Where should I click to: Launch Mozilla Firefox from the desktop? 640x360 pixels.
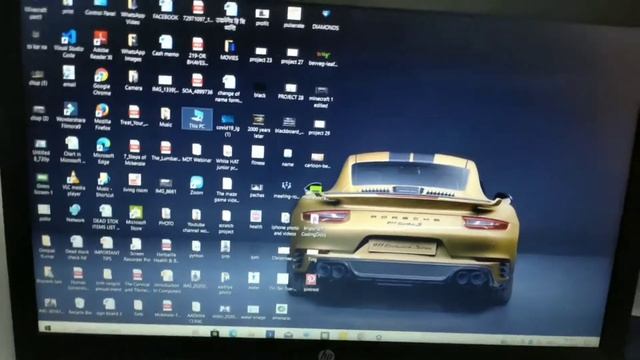[102, 117]
